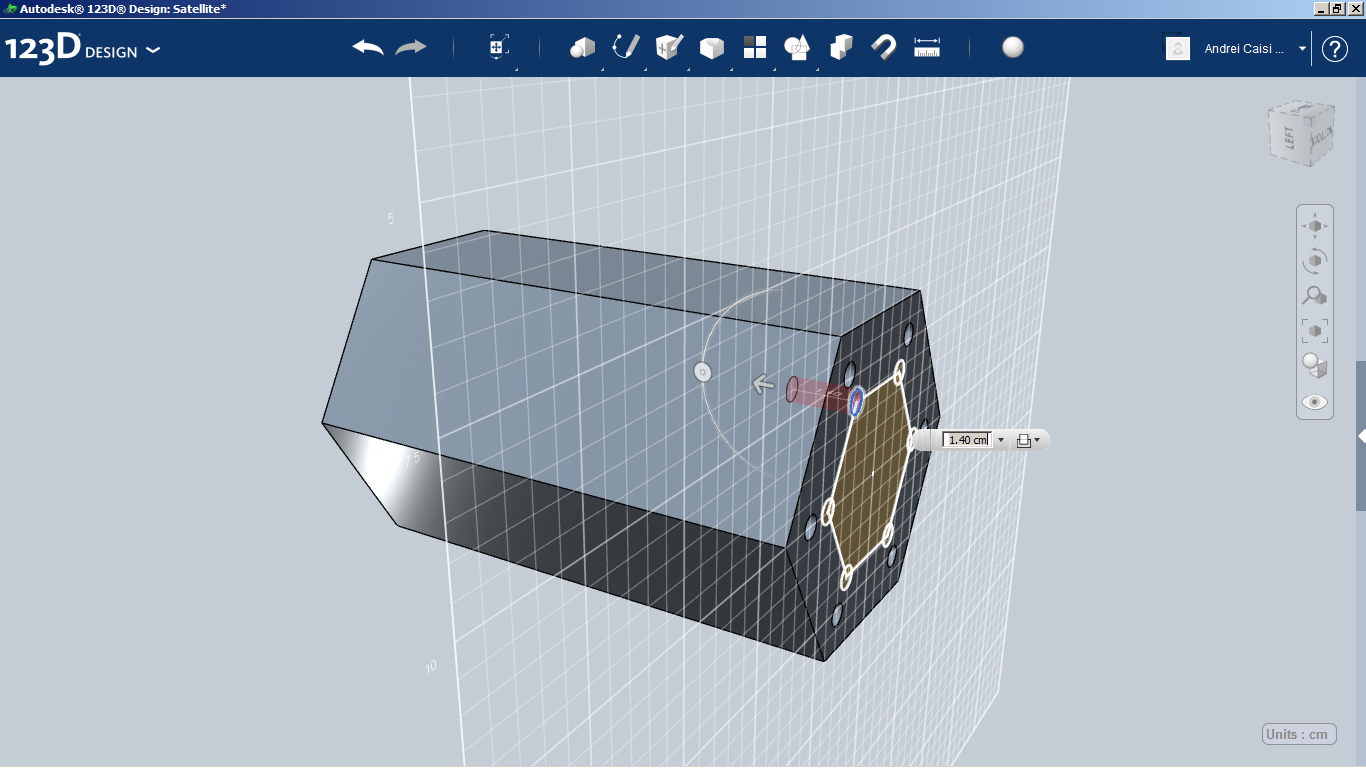Screen dimensions: 1366x768
Task: Toggle perspective/orthographic view mode
Action: 1315,366
